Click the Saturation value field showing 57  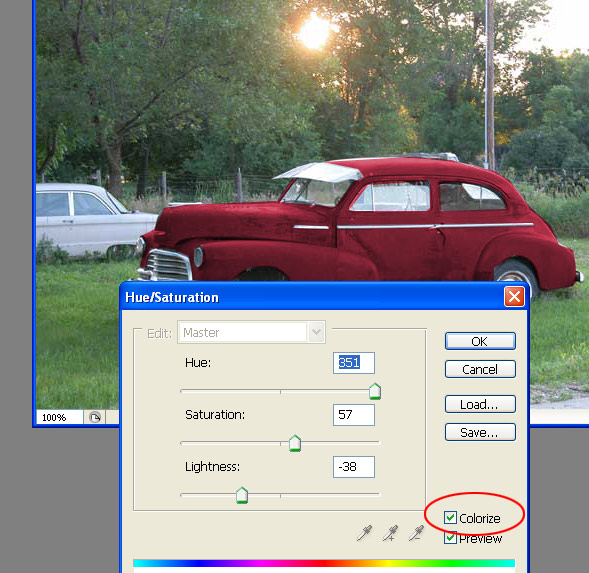(x=353, y=415)
